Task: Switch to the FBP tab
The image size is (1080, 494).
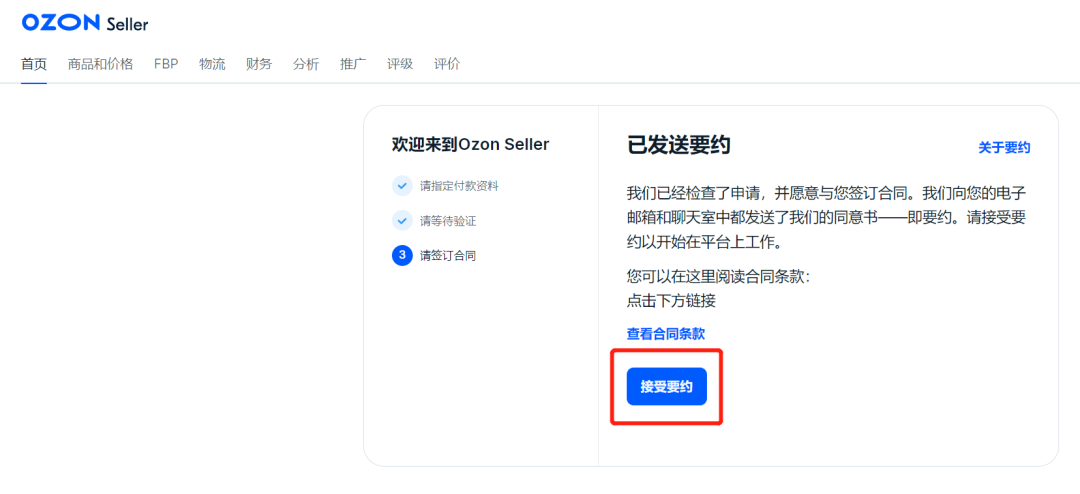Action: click(166, 64)
